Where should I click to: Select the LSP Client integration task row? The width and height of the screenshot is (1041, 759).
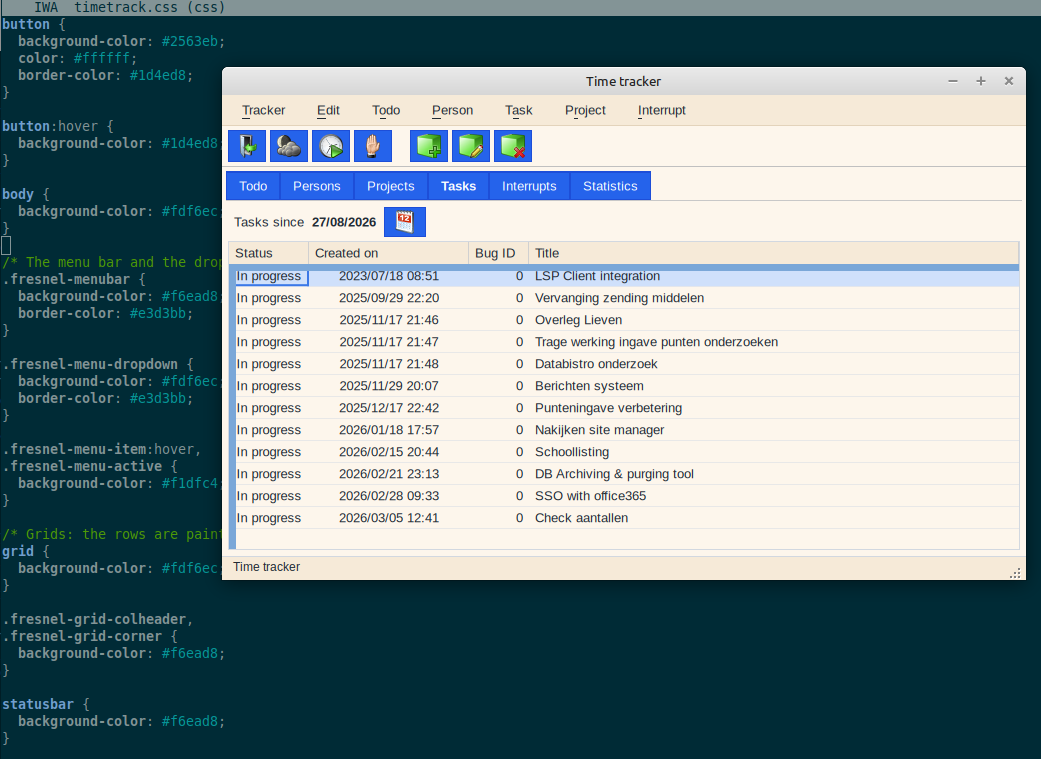pos(627,276)
